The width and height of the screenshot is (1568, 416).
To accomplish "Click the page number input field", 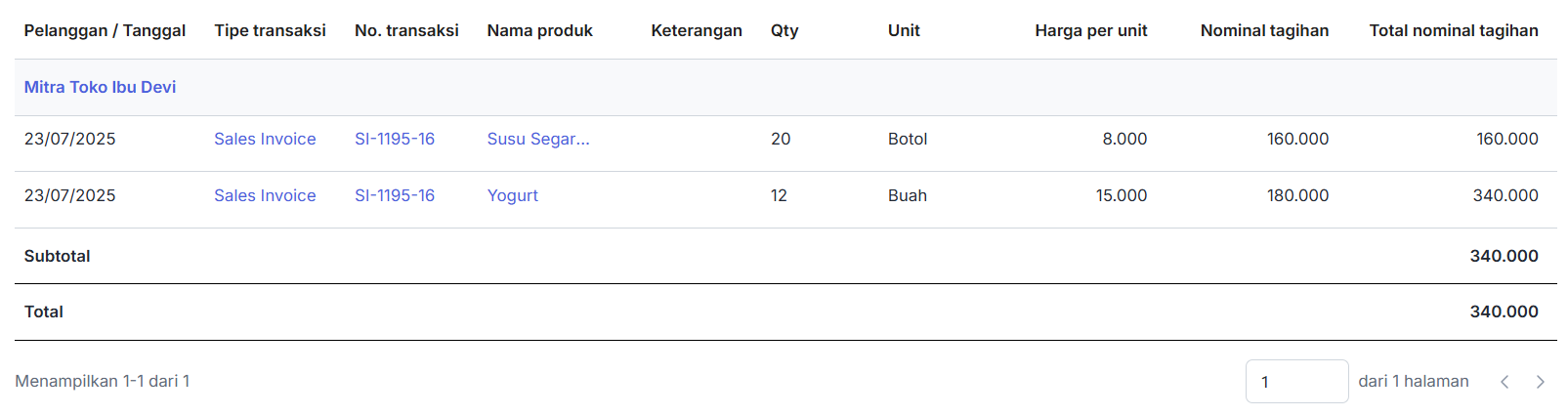I will click(1296, 382).
